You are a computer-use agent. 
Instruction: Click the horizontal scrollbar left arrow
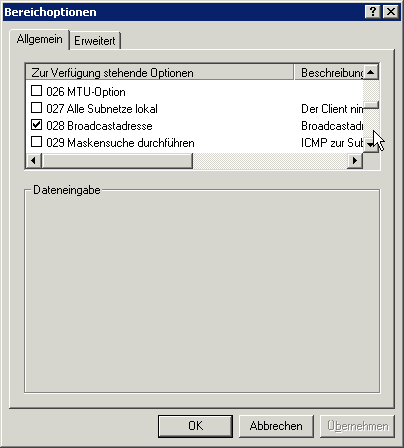(x=34, y=161)
